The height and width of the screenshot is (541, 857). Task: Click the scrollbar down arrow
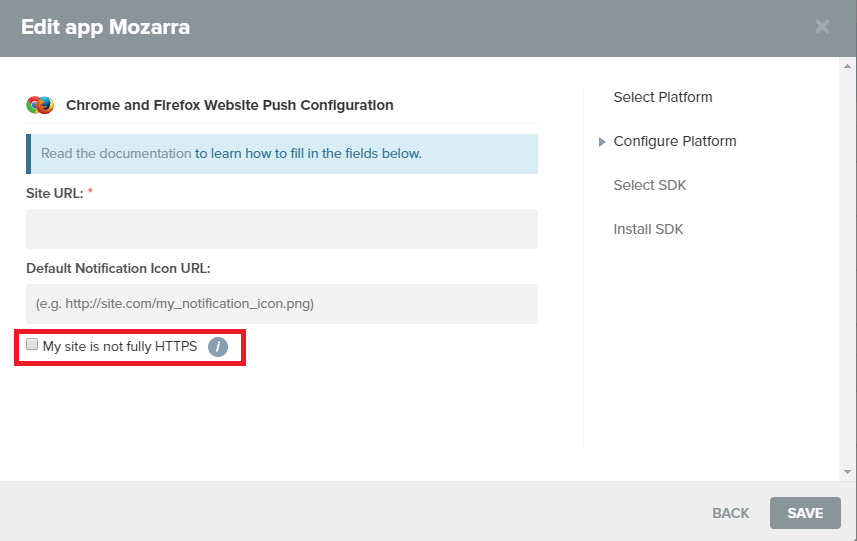point(847,472)
